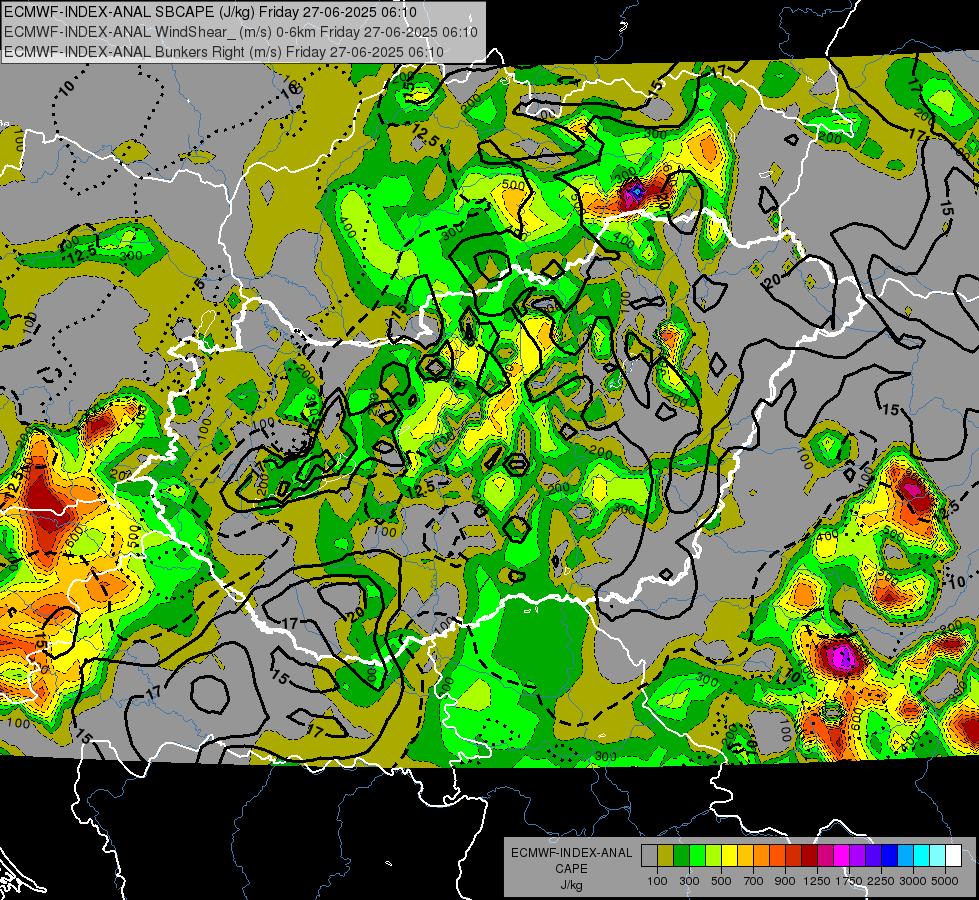Click the 300 tick label on the legend scale
This screenshot has height=900, width=979.
[x=689, y=881]
